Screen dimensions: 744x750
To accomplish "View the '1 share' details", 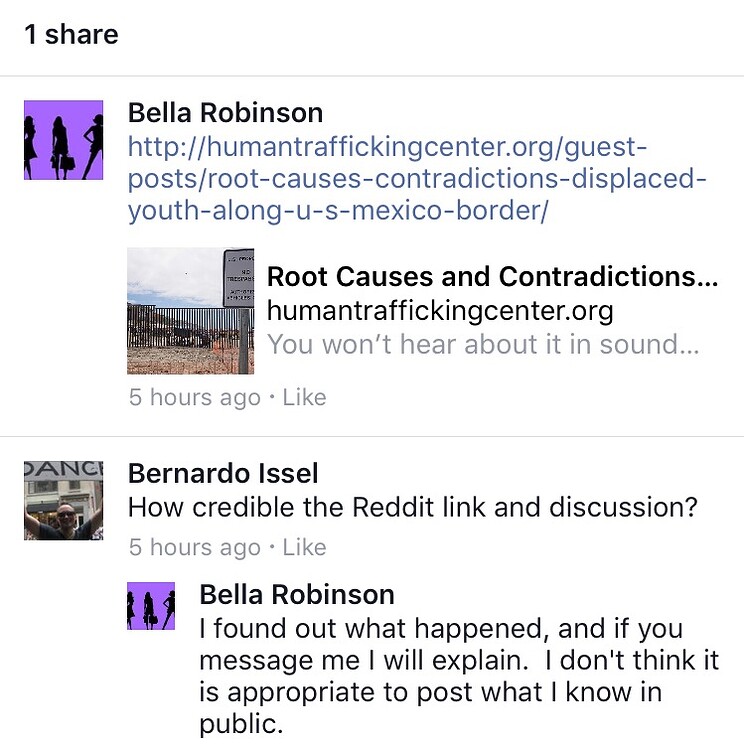I will tap(71, 35).
